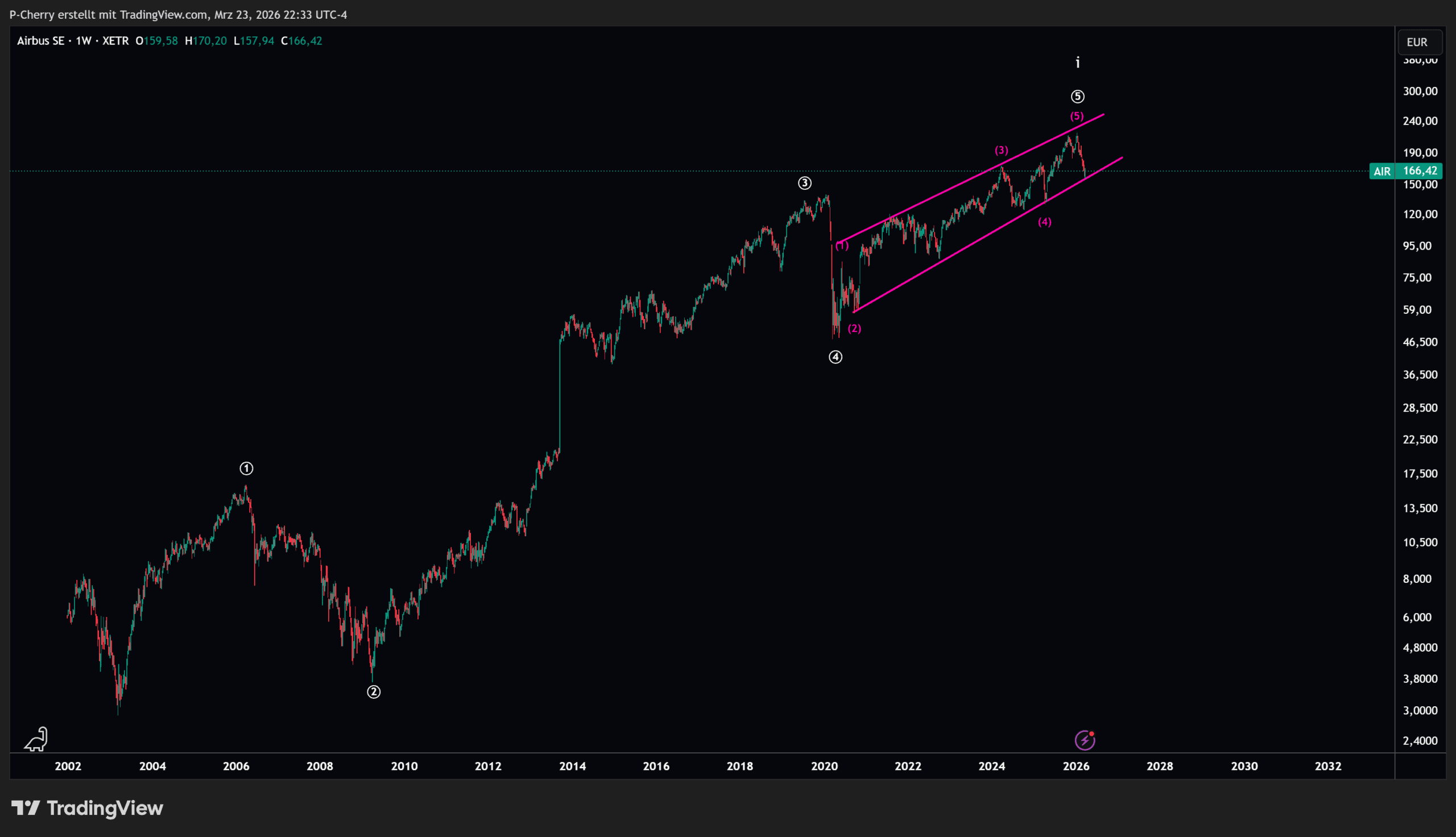Select the circled 2 wave label
1456x837 pixels.
tap(374, 691)
